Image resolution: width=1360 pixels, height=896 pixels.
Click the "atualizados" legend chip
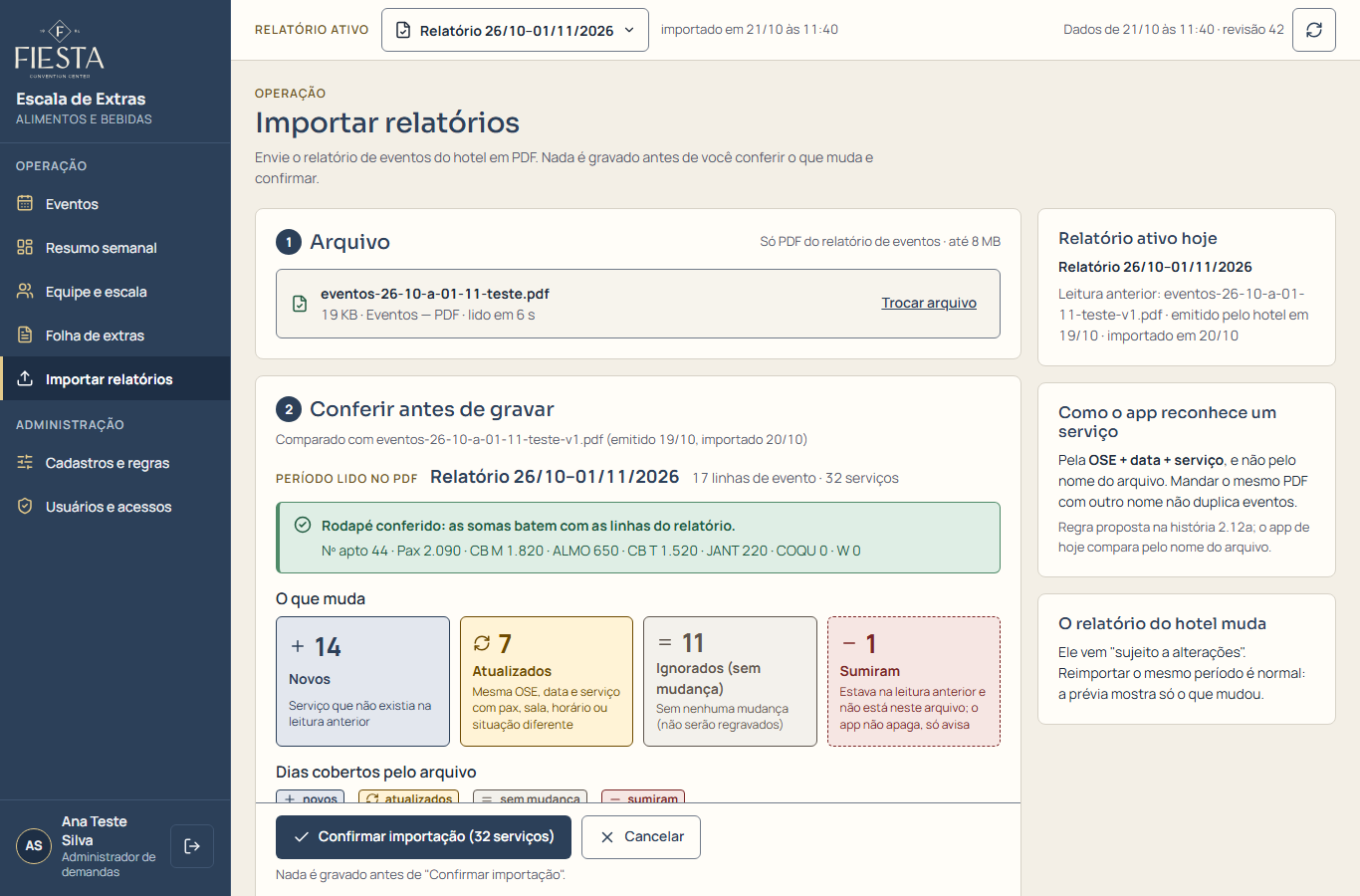point(409,797)
